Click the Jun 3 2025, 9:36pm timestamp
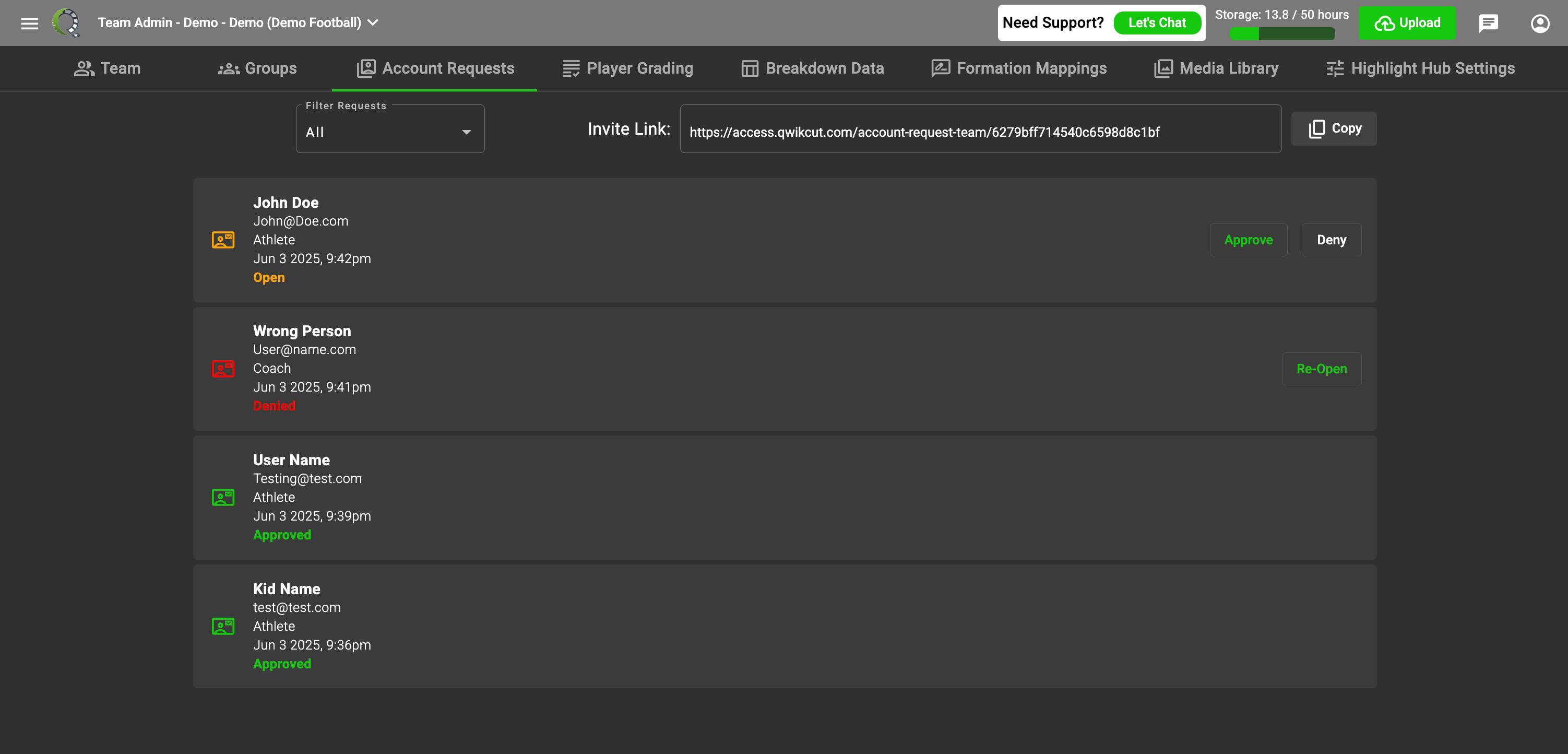The image size is (1568, 754). tap(312, 645)
